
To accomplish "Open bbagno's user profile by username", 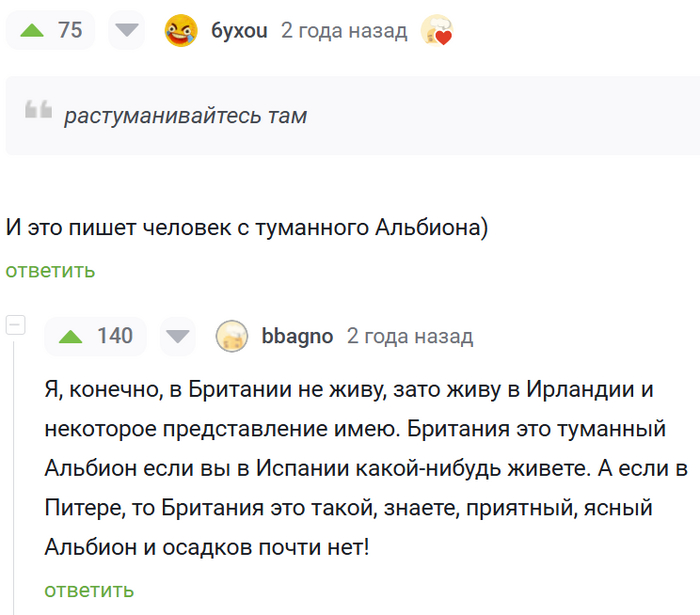I will (297, 336).
